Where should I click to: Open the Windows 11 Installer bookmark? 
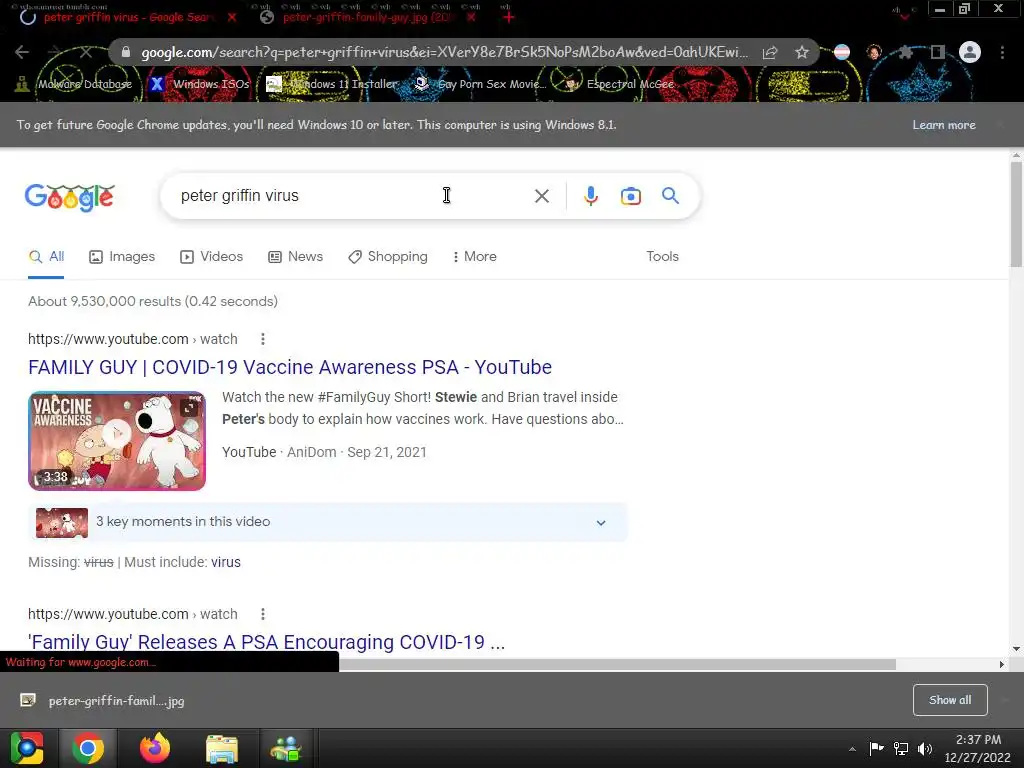(x=332, y=84)
